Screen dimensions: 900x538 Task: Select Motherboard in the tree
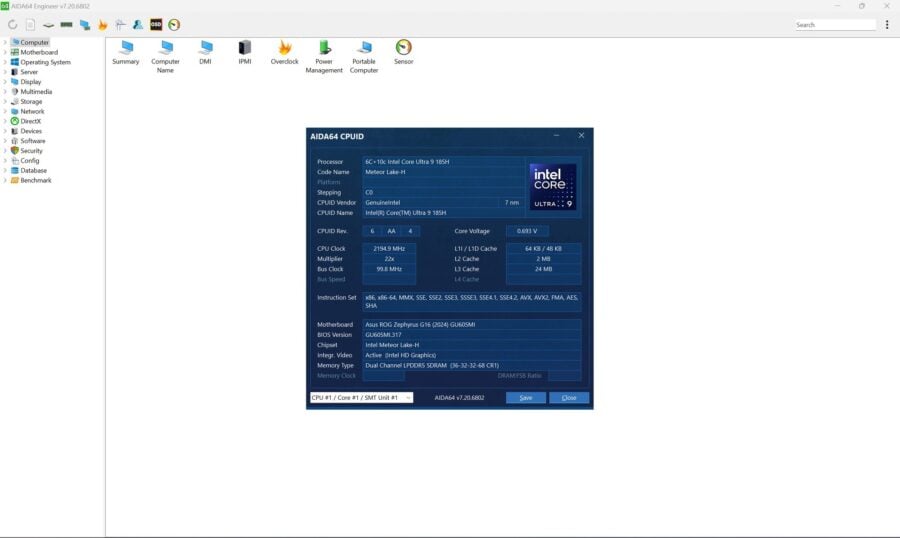[x=39, y=52]
